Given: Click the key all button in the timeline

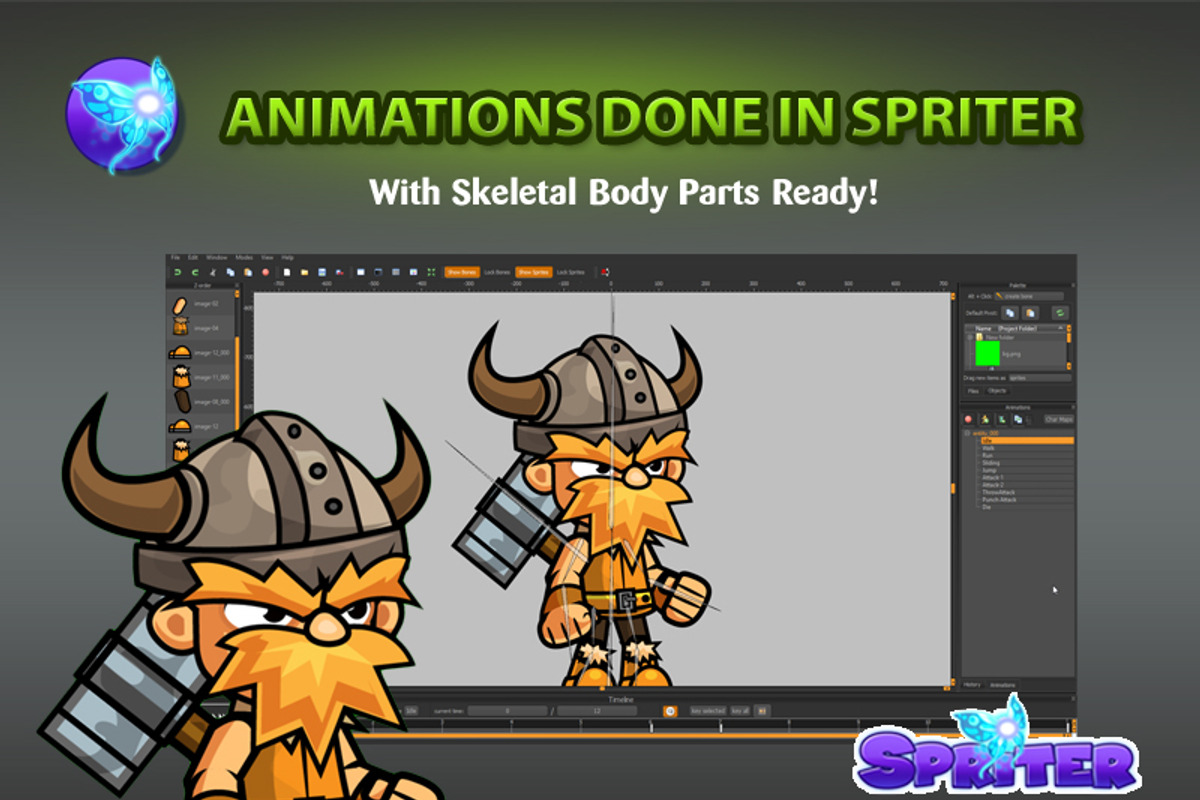Looking at the screenshot, I should tap(741, 711).
